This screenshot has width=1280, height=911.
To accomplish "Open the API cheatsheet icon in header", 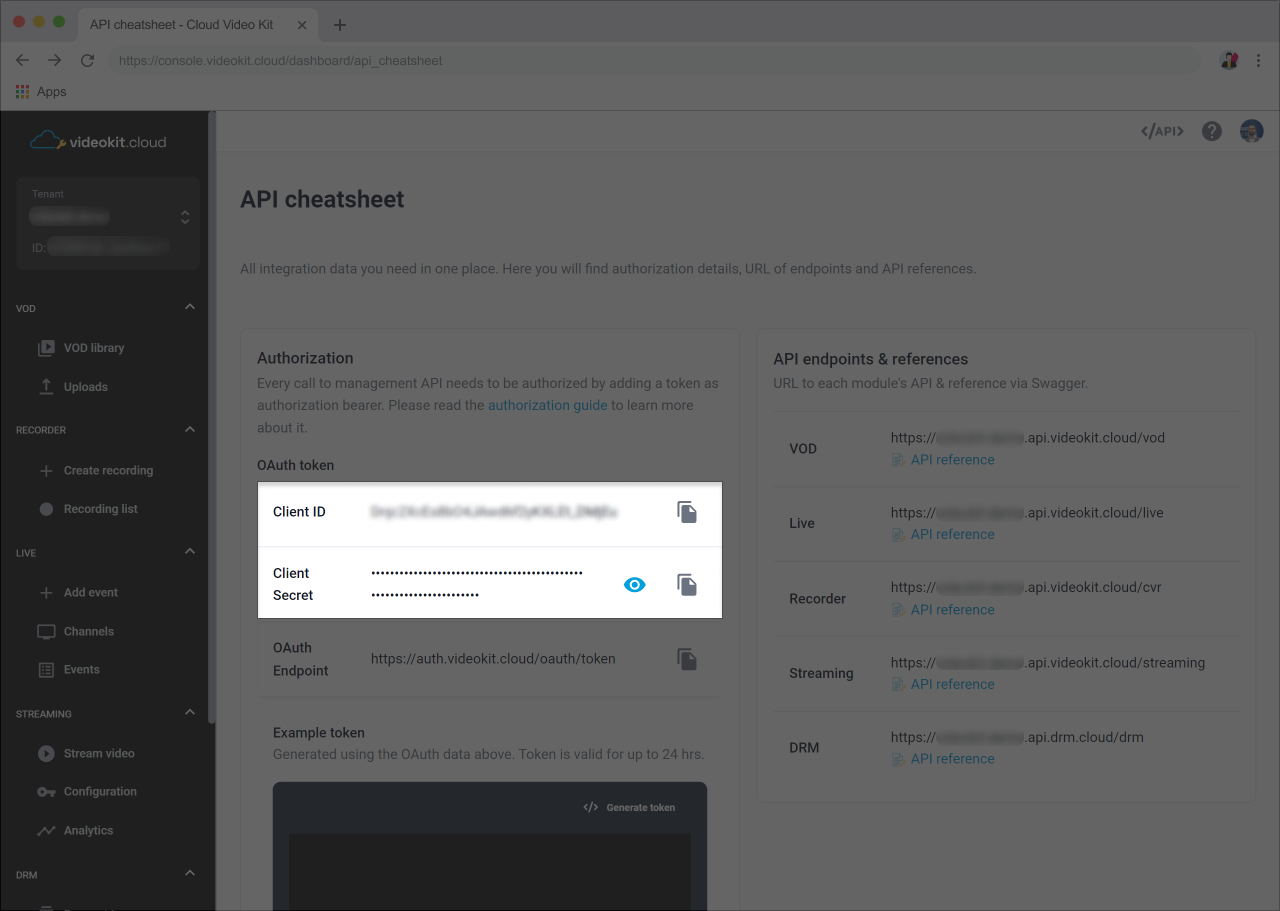I will (x=1162, y=131).
